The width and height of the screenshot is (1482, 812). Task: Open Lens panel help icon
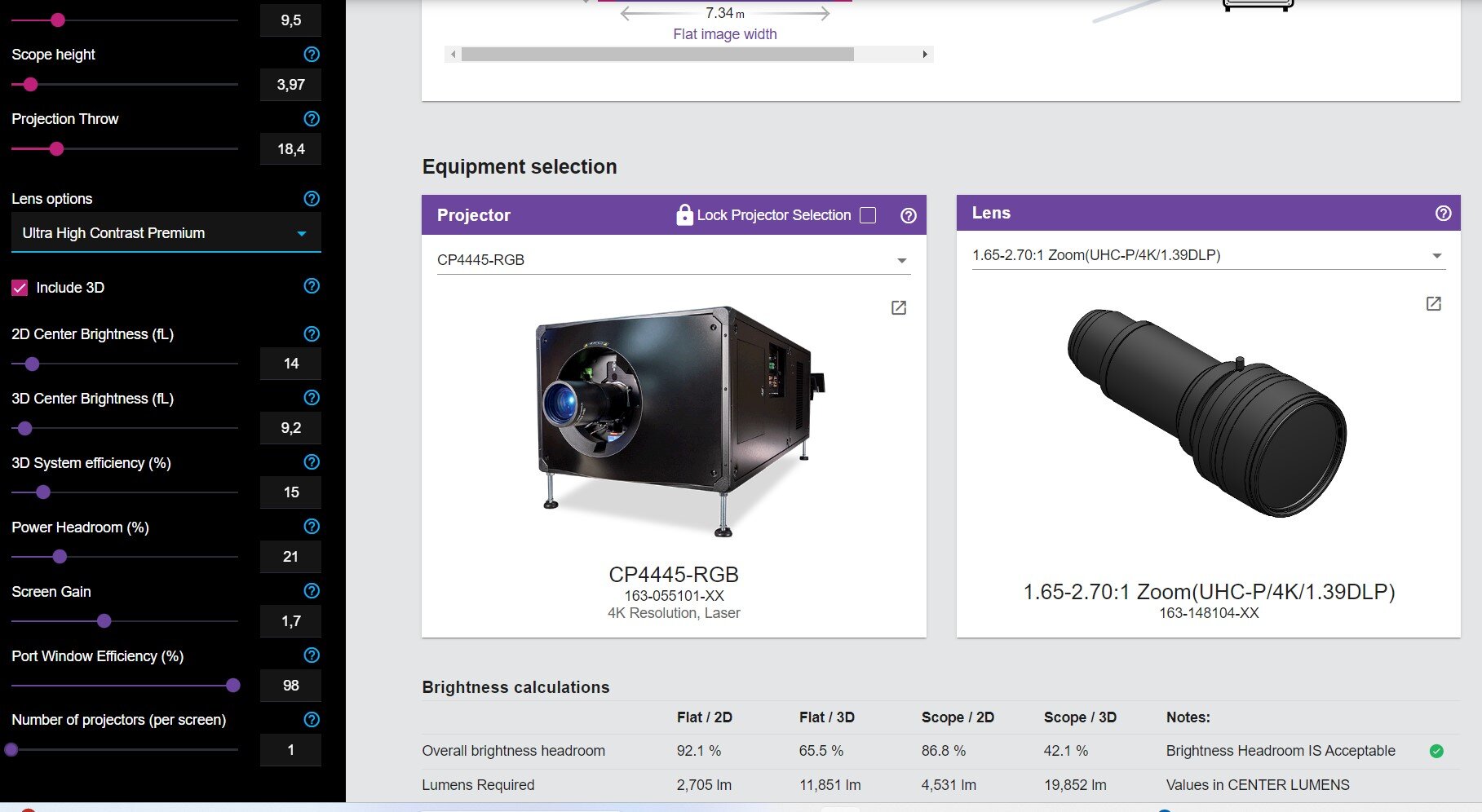[x=1443, y=214]
